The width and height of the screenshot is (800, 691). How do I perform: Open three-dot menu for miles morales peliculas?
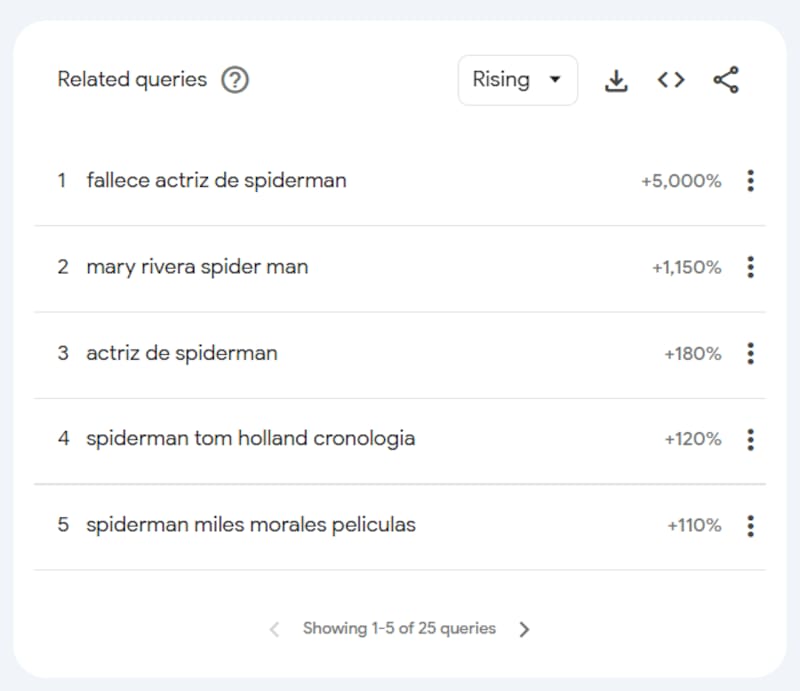click(x=751, y=526)
